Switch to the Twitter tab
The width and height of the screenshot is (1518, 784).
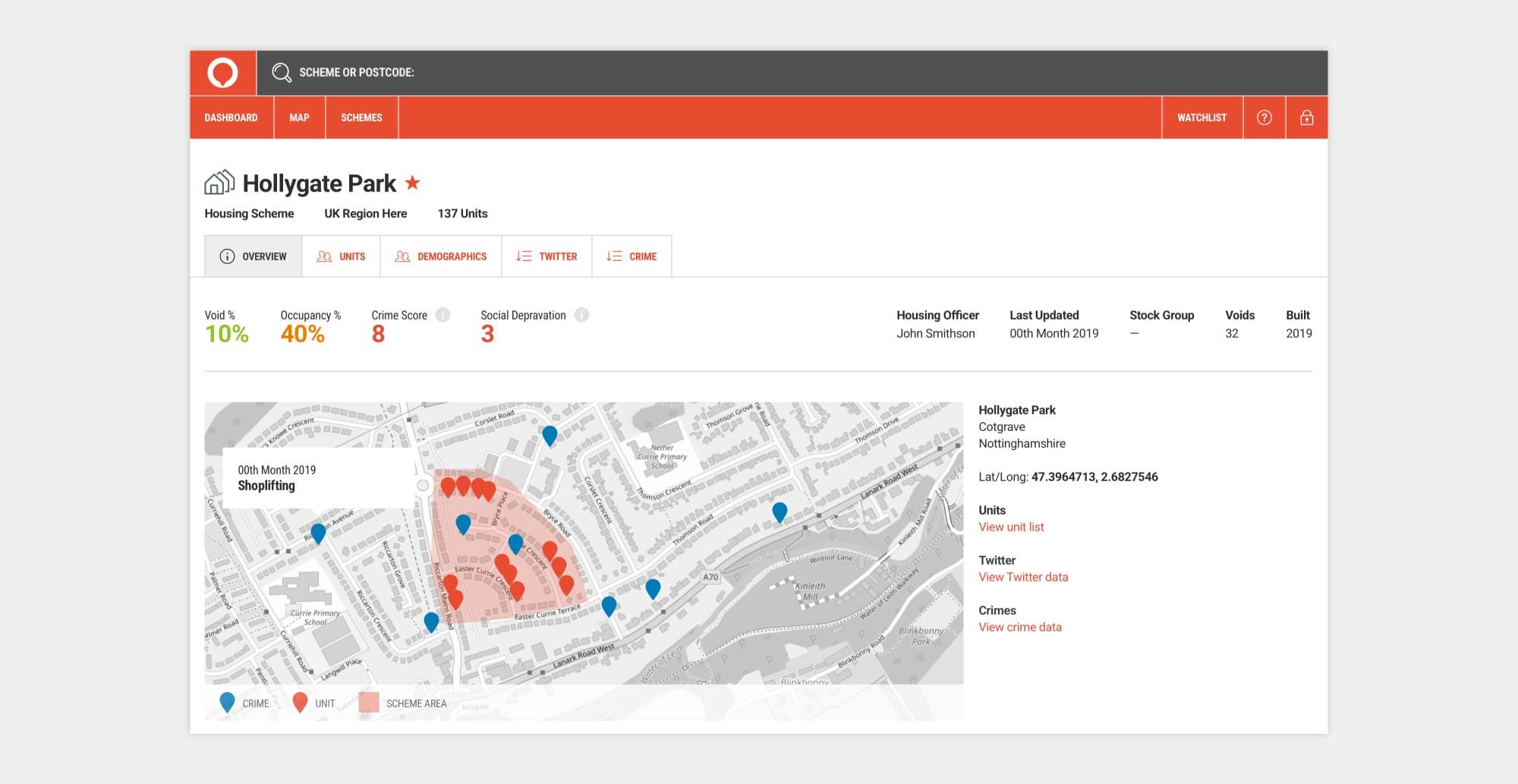pyautogui.click(x=546, y=257)
